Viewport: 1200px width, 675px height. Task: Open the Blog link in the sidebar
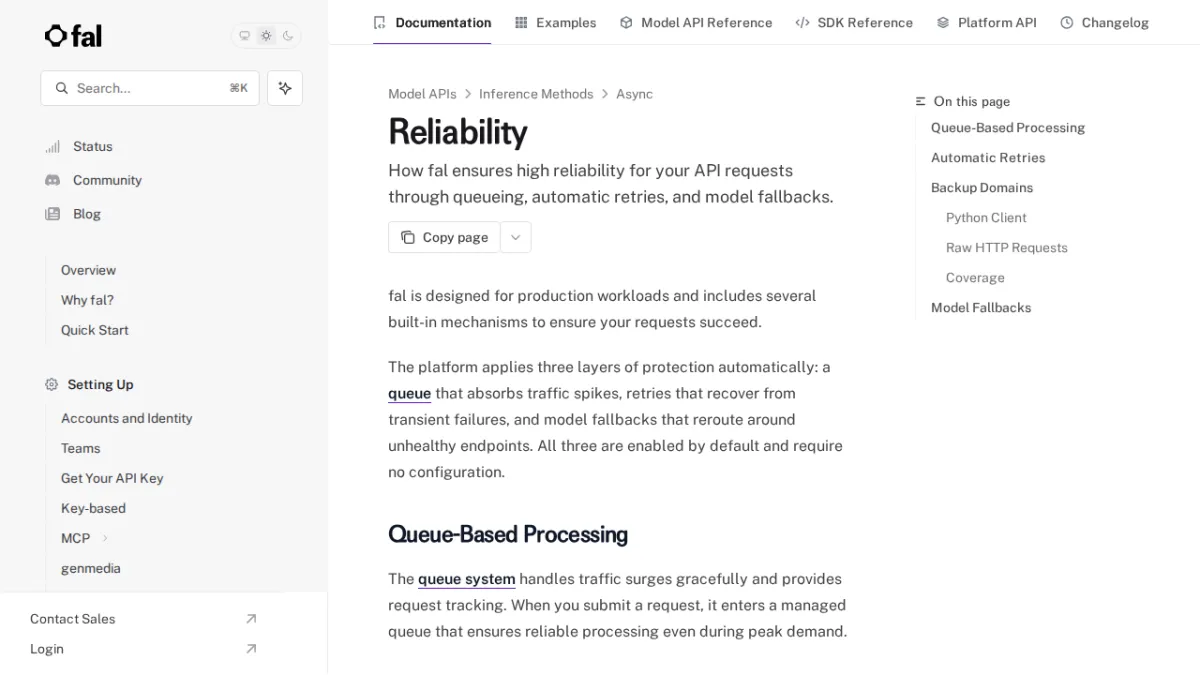tap(87, 214)
